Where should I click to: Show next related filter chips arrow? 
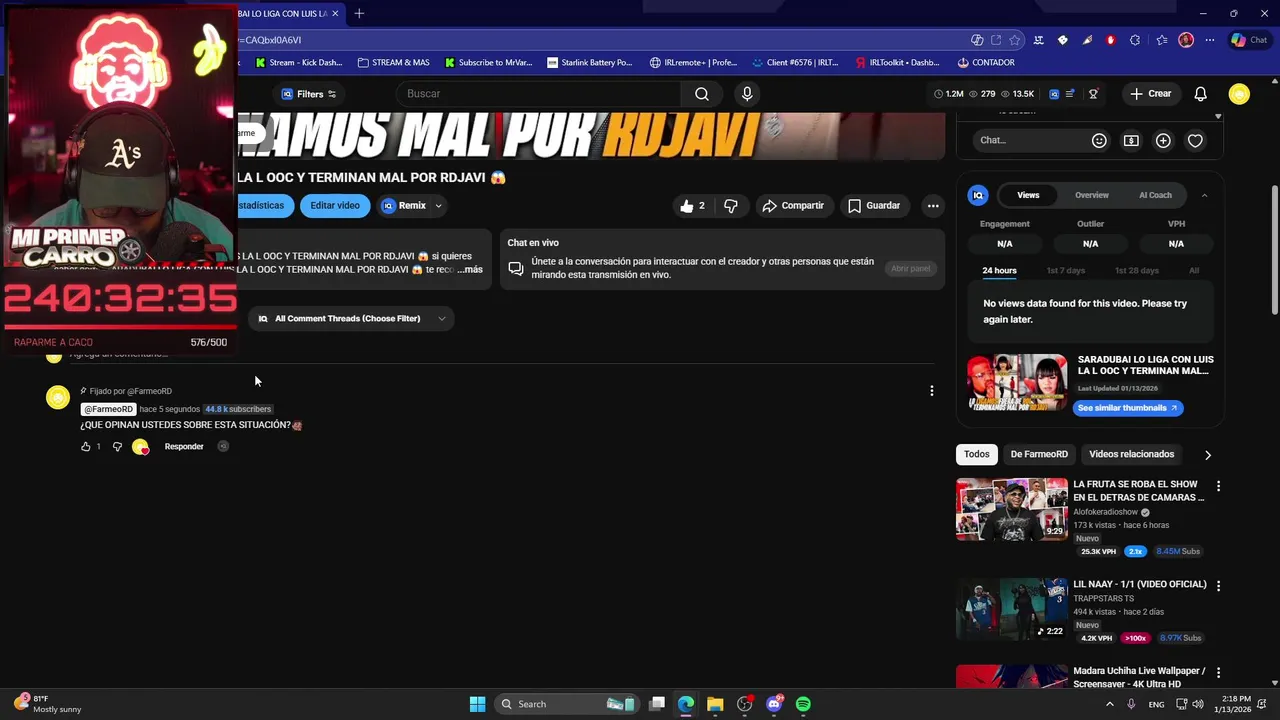(x=1207, y=455)
